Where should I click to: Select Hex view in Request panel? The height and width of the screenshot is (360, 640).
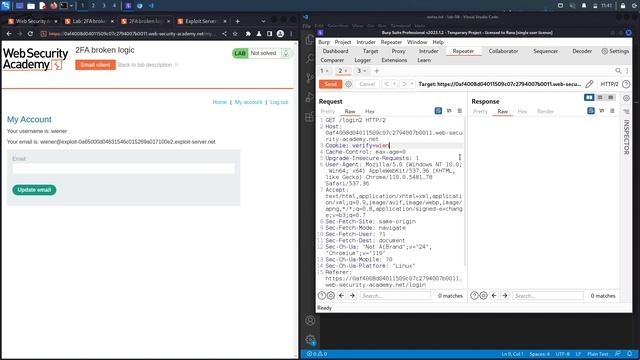click(x=369, y=111)
